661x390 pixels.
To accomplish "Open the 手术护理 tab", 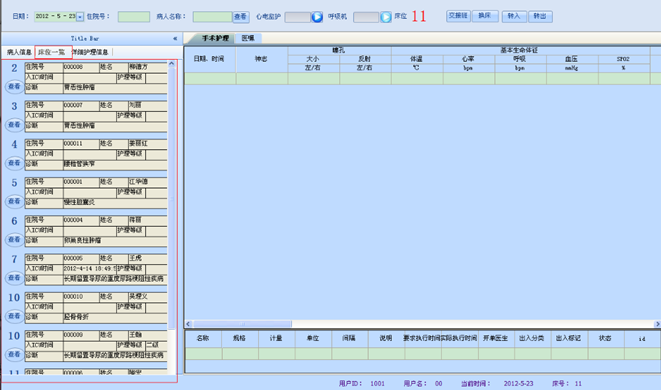I will [215, 38].
